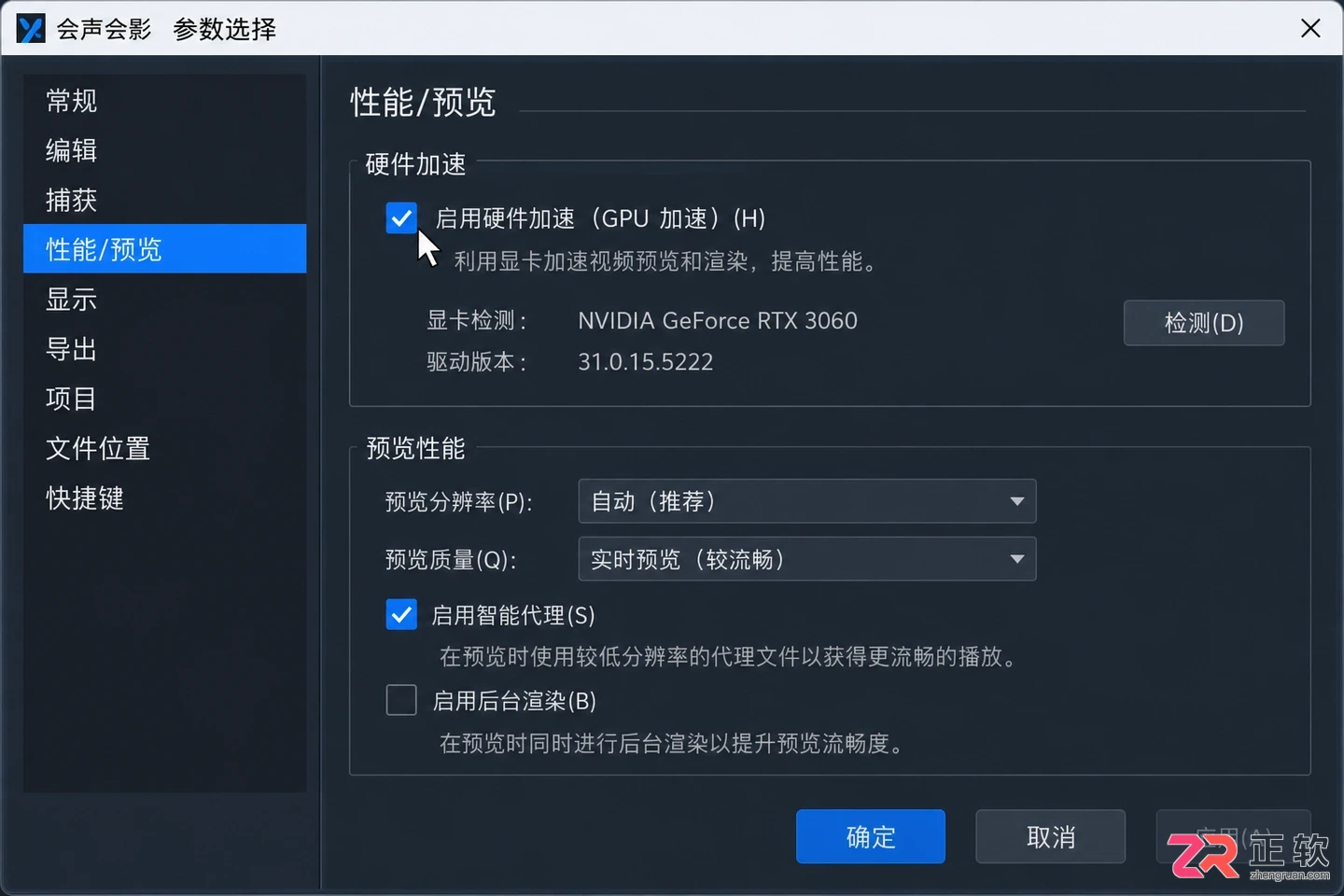Switch to the 显示 settings category

click(164, 300)
